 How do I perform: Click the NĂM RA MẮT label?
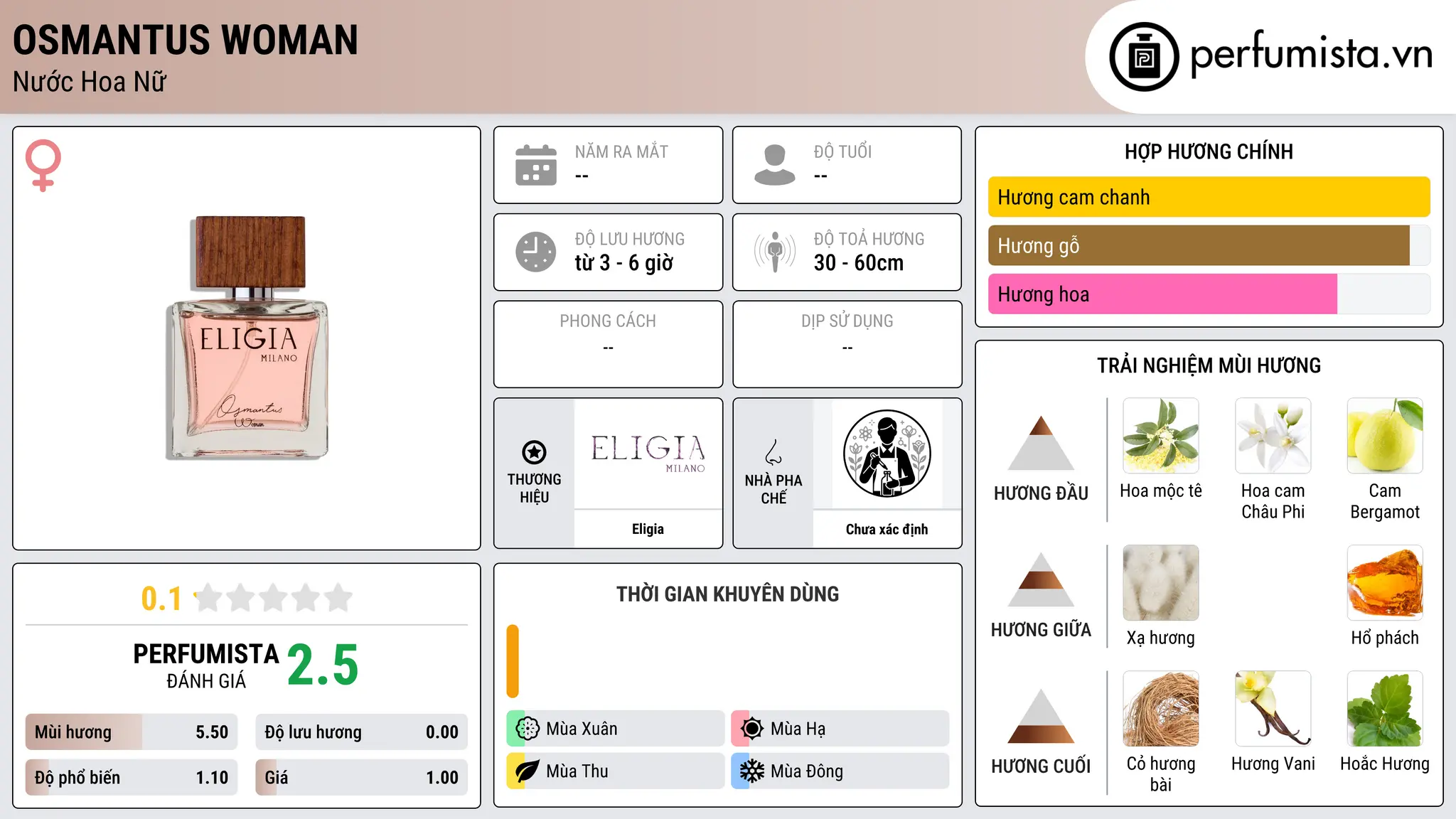pos(621,151)
